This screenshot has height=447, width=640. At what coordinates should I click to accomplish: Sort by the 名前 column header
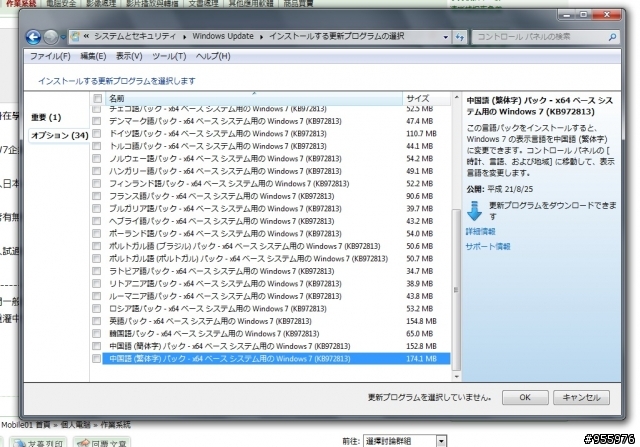tap(254, 98)
